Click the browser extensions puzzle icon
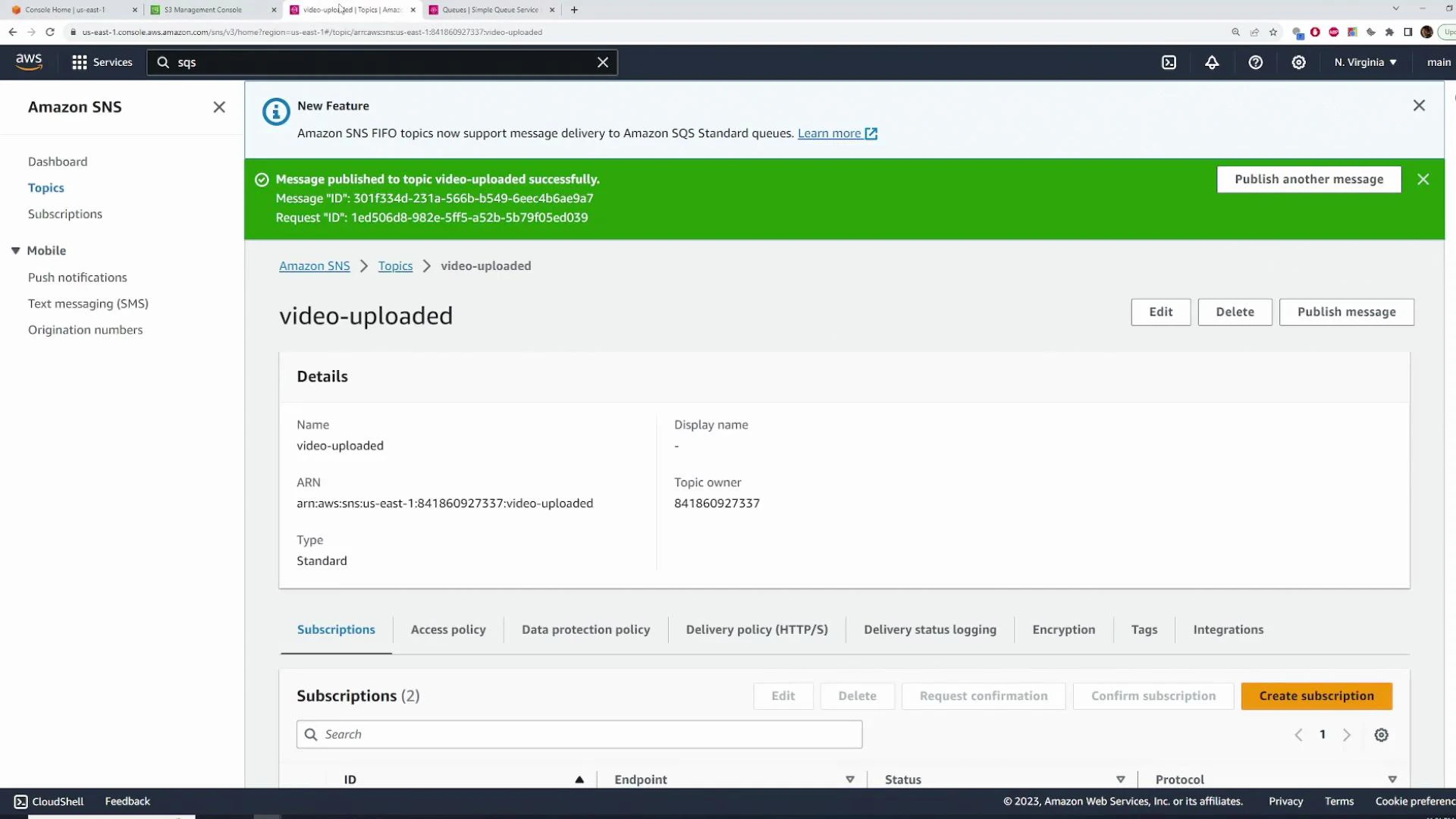The height and width of the screenshot is (819, 1456). tap(1390, 32)
